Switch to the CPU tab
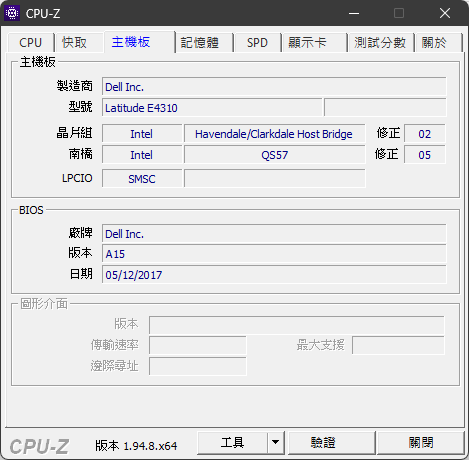469x460 pixels. (x=30, y=43)
